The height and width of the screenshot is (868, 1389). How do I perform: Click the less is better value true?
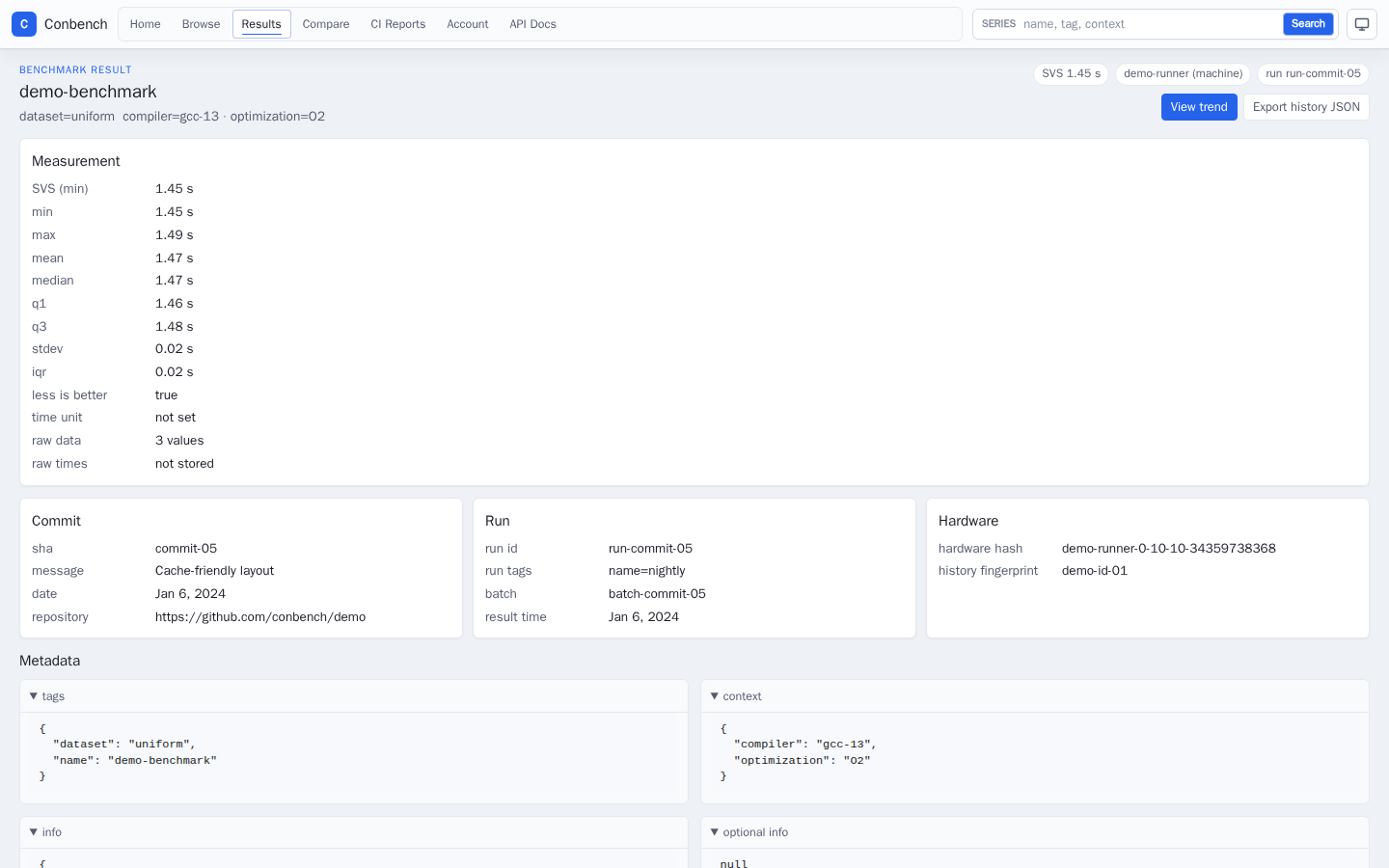167,395
